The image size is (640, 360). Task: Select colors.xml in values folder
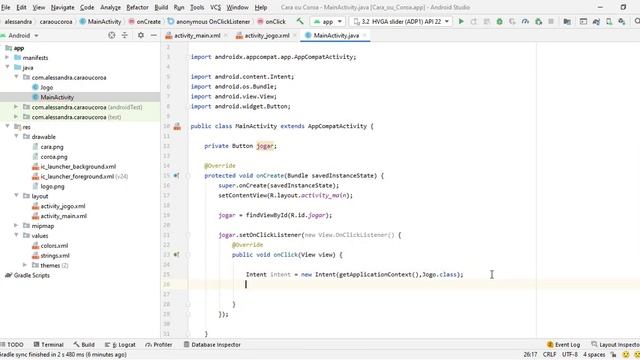(x=54, y=246)
